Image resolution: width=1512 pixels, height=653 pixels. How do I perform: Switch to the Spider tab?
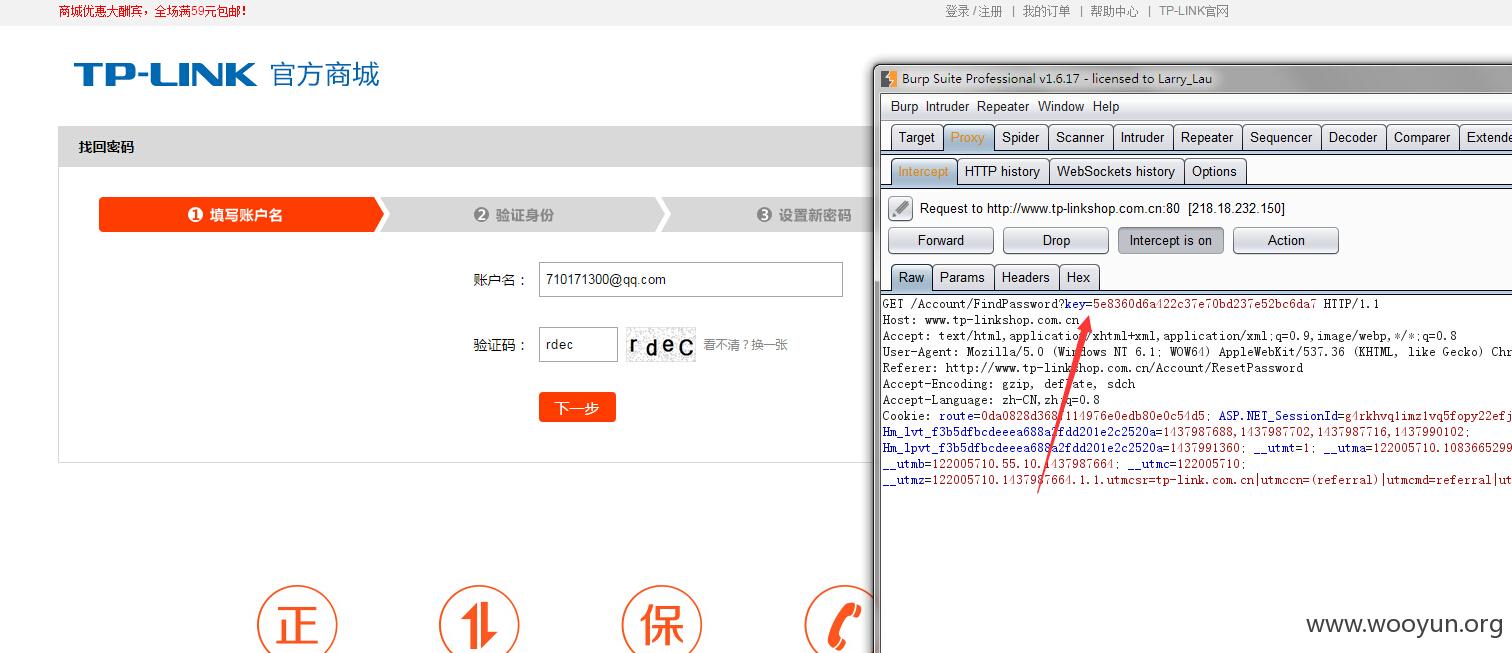(1020, 138)
